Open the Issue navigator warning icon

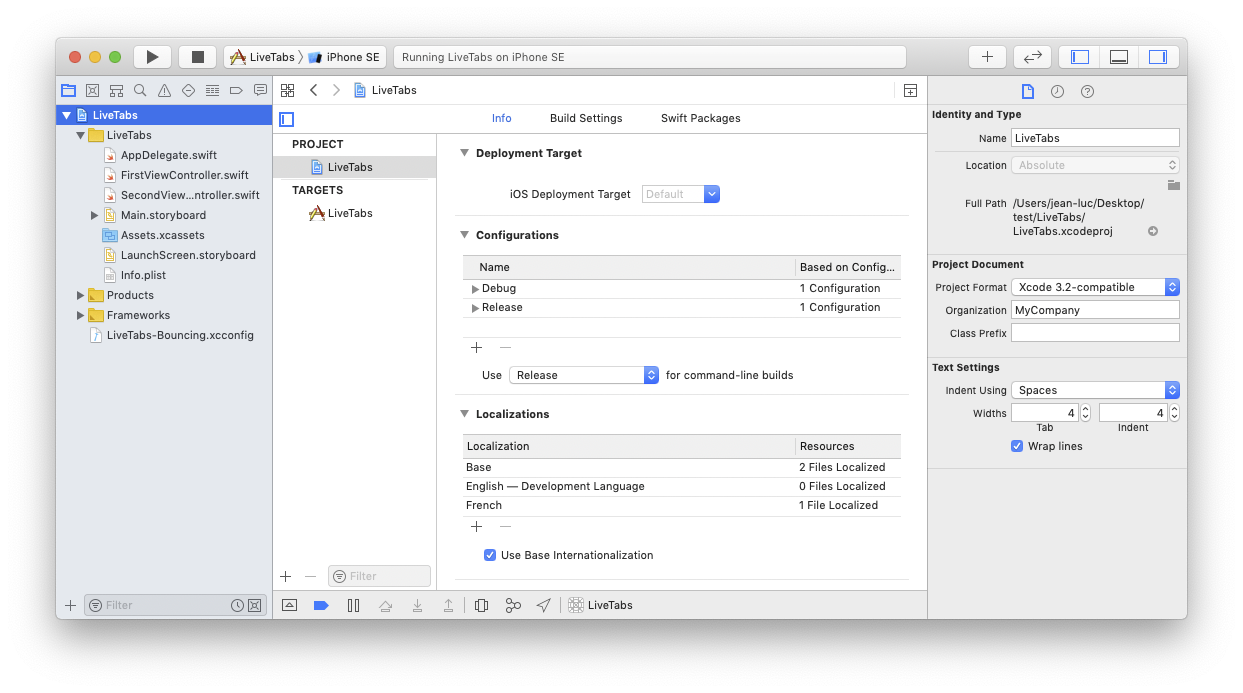164,90
